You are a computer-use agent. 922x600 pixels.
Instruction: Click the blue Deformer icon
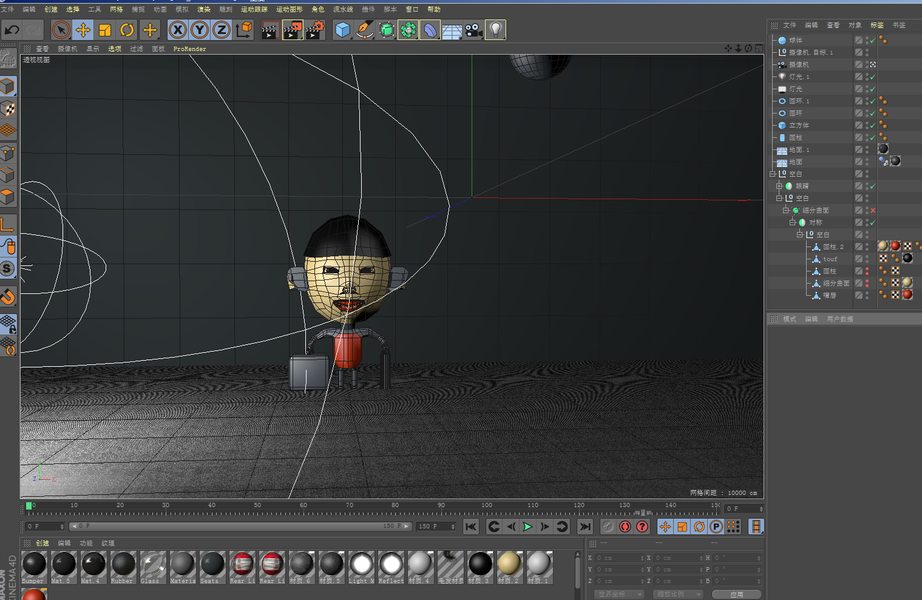pyautogui.click(x=430, y=29)
